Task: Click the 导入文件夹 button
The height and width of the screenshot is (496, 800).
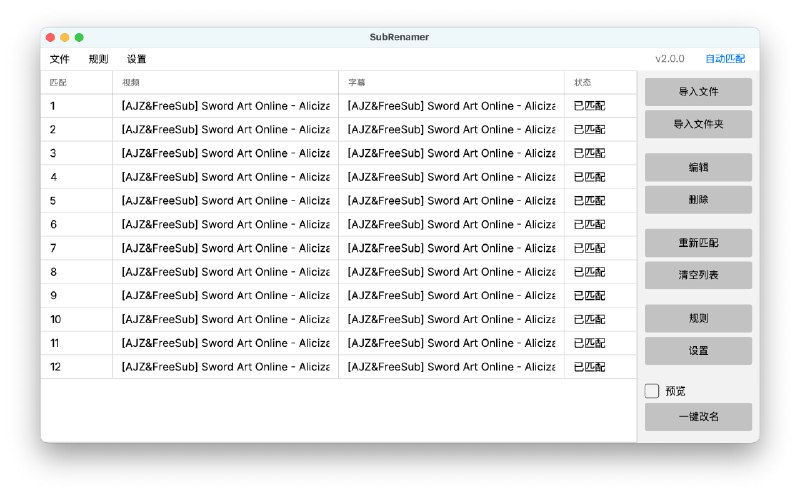Action: pyautogui.click(x=698, y=125)
